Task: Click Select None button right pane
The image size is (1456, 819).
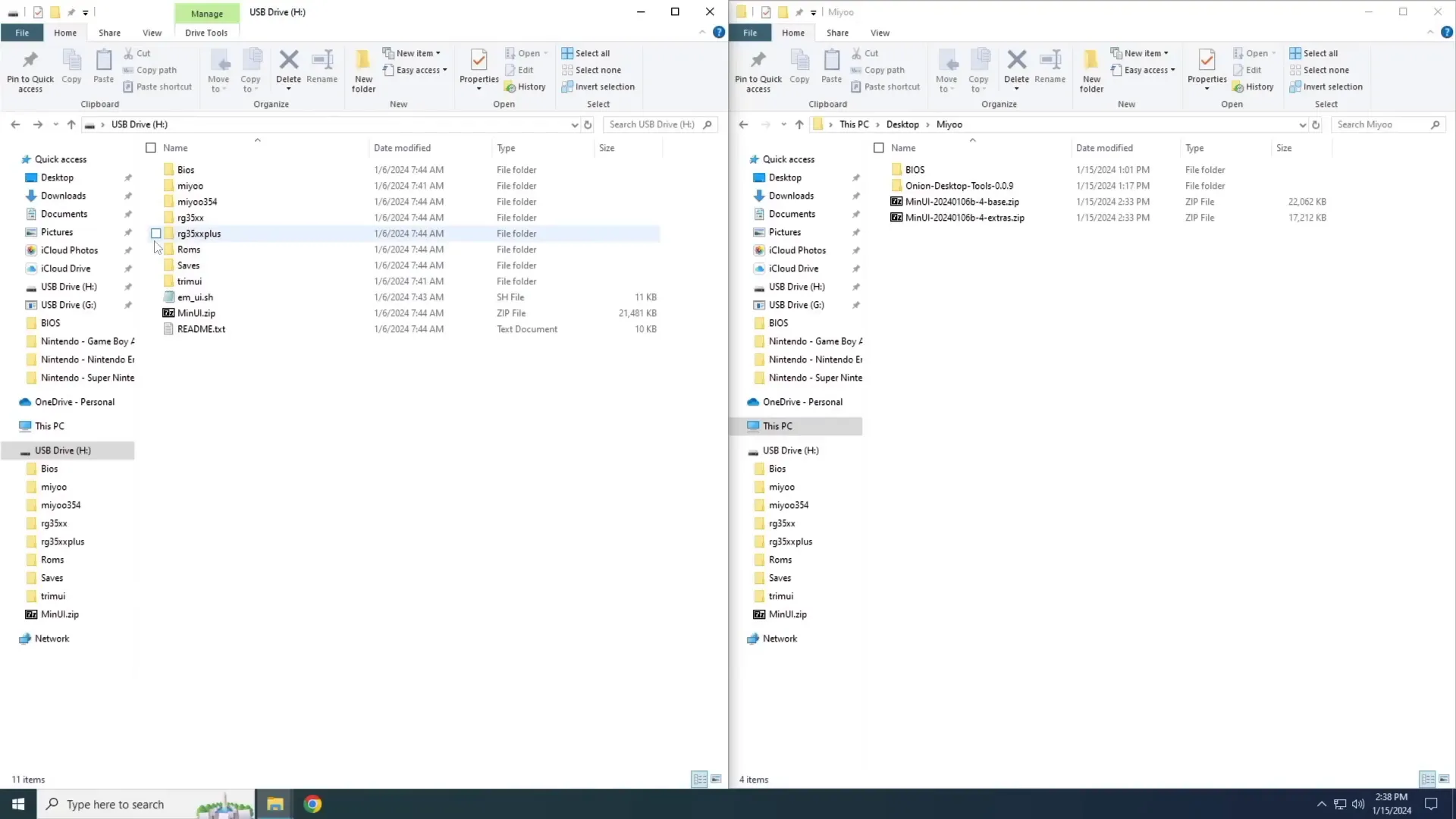Action: click(1325, 69)
